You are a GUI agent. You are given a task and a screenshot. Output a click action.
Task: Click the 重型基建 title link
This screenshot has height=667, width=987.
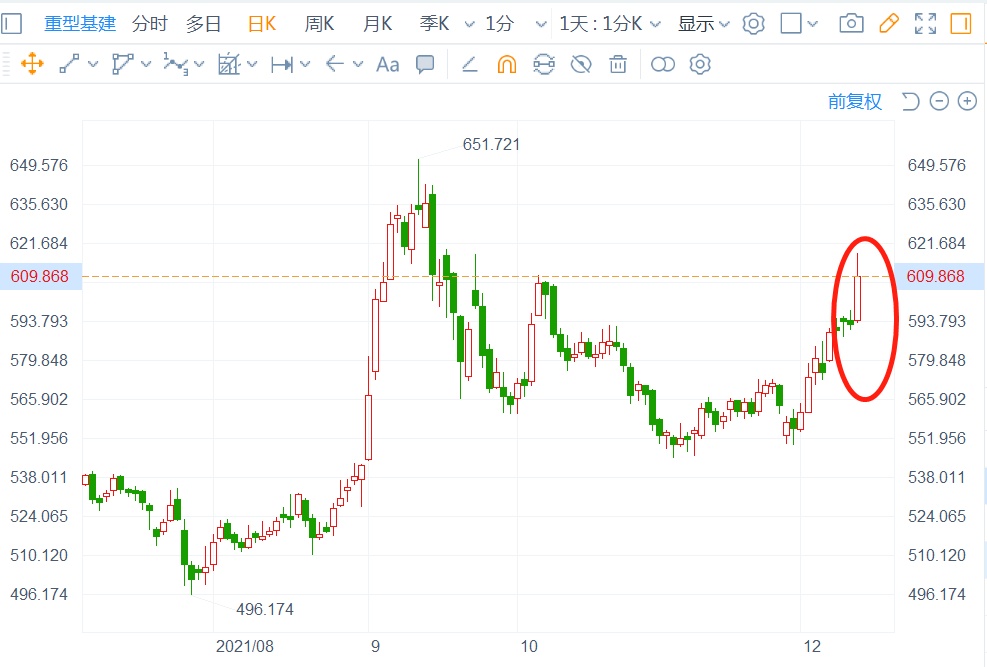pyautogui.click(x=80, y=23)
